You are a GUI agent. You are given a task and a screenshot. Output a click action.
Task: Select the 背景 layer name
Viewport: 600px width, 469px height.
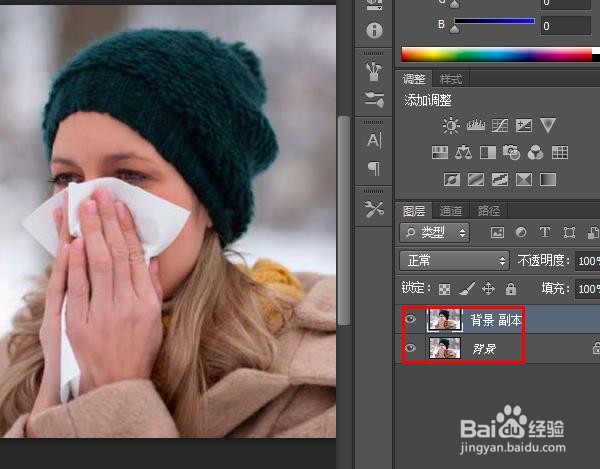[484, 348]
